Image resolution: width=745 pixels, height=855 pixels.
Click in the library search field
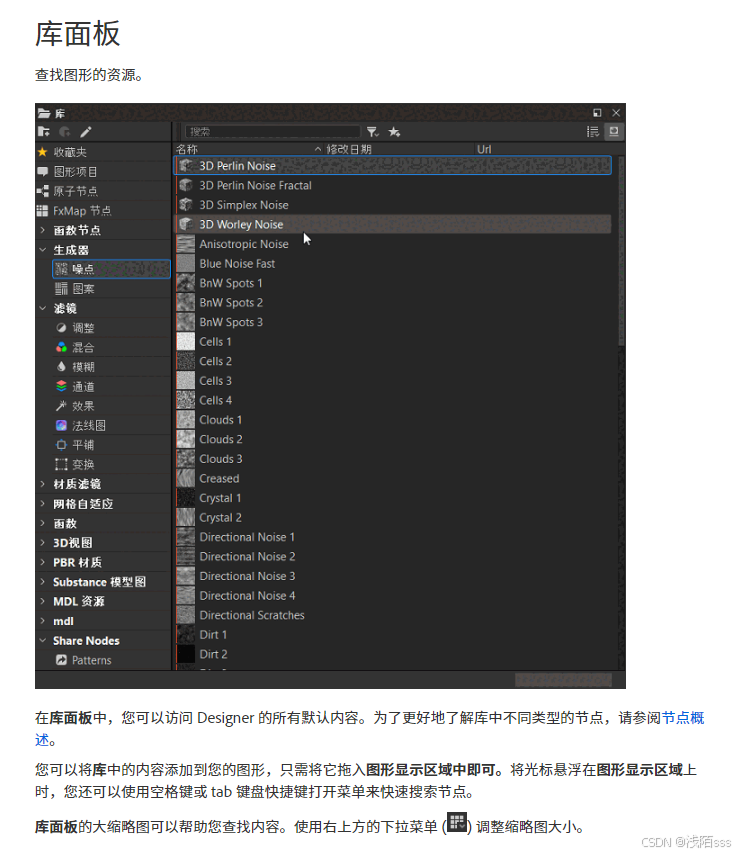coord(273,132)
